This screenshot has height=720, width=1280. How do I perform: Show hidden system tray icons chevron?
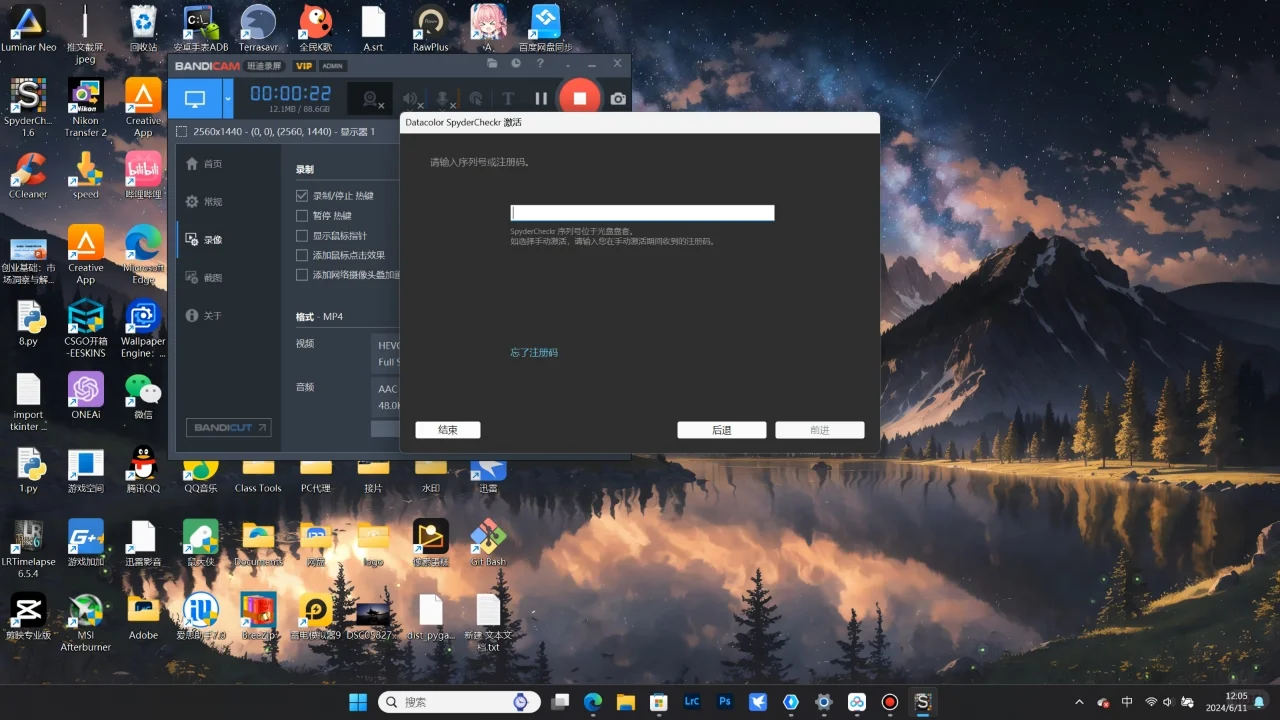(1078, 702)
